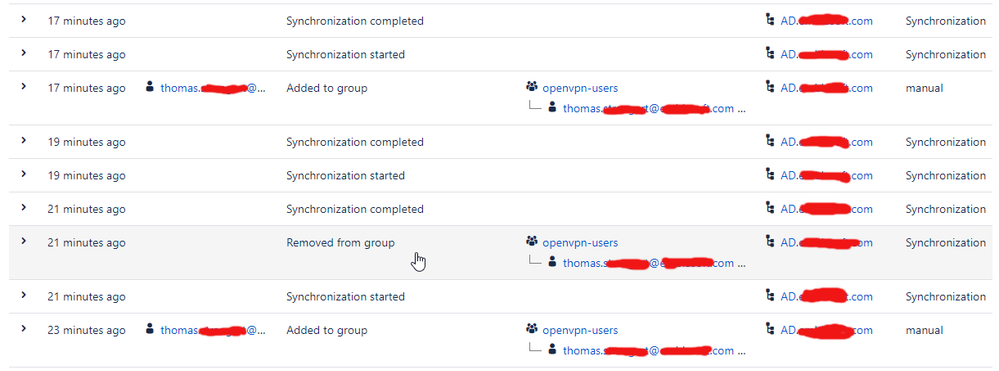Open thomas actor link in 23 minutes ago row

(x=212, y=331)
